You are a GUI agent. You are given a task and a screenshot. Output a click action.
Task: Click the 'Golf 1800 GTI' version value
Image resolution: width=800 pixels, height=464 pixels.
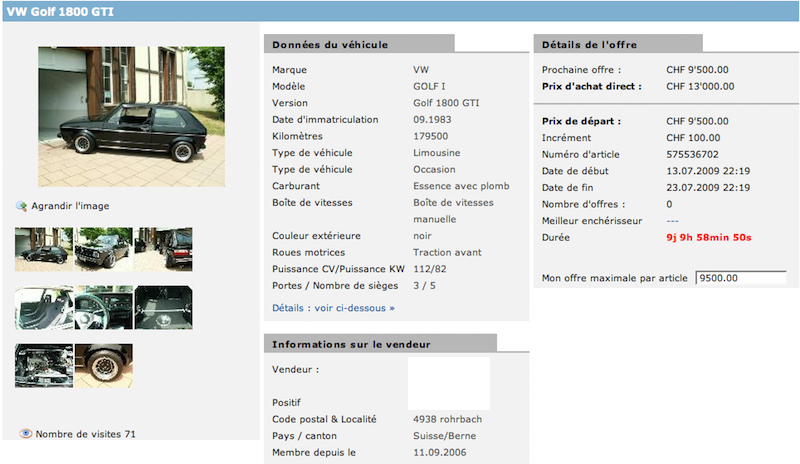tap(446, 103)
